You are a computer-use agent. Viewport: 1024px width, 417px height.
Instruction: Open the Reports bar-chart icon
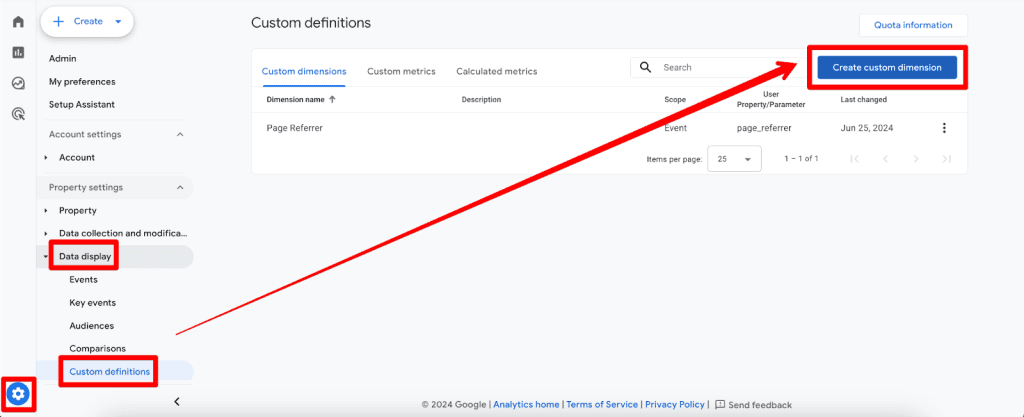(x=18, y=52)
